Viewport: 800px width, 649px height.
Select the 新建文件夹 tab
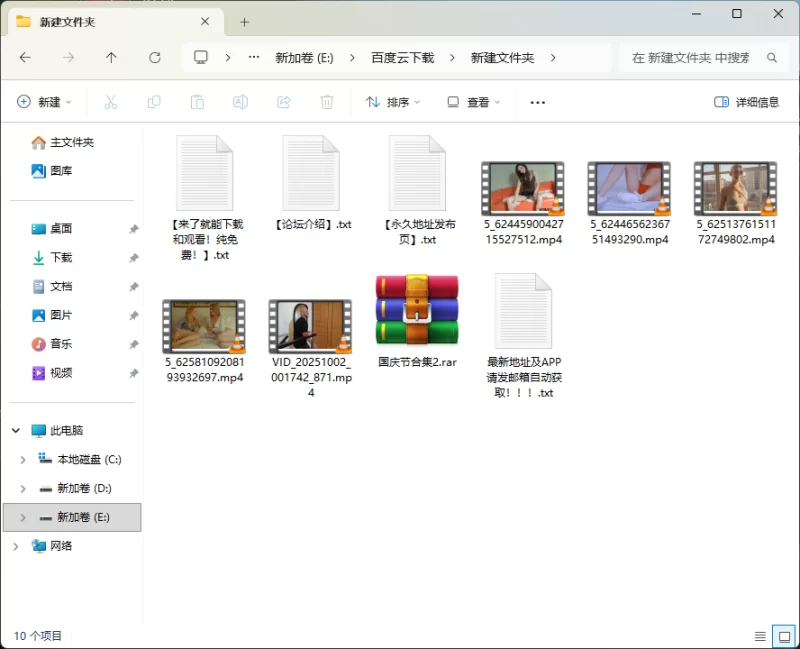(110, 22)
